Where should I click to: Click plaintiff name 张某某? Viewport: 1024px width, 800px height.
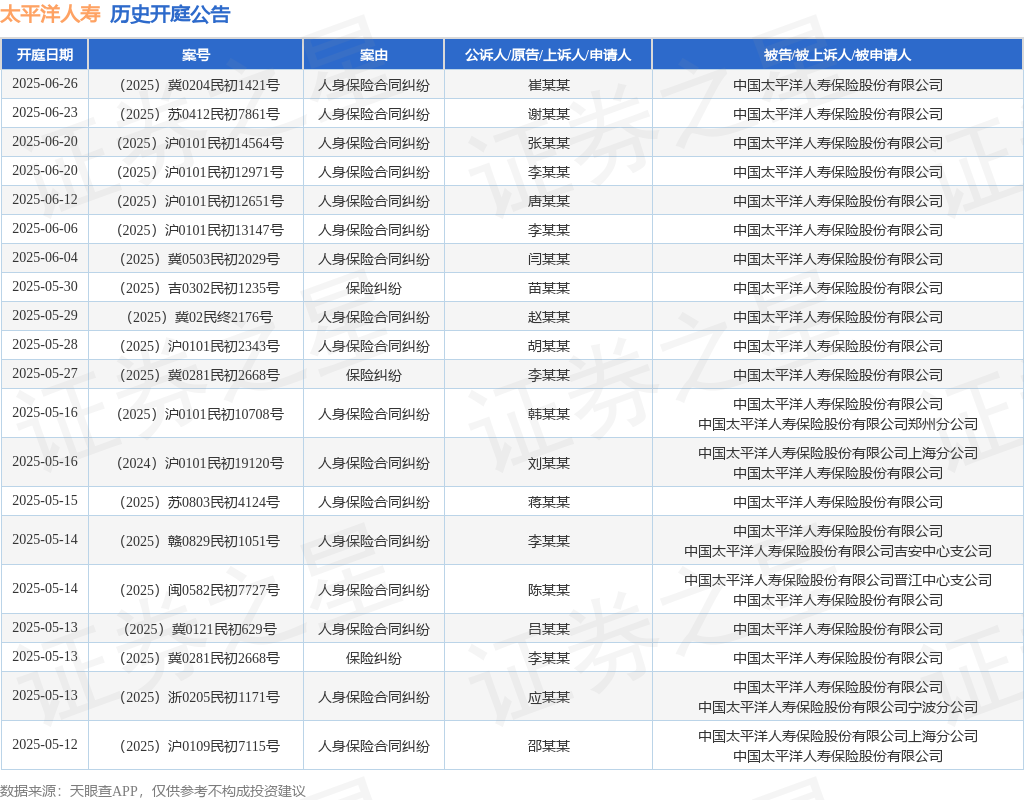click(549, 143)
